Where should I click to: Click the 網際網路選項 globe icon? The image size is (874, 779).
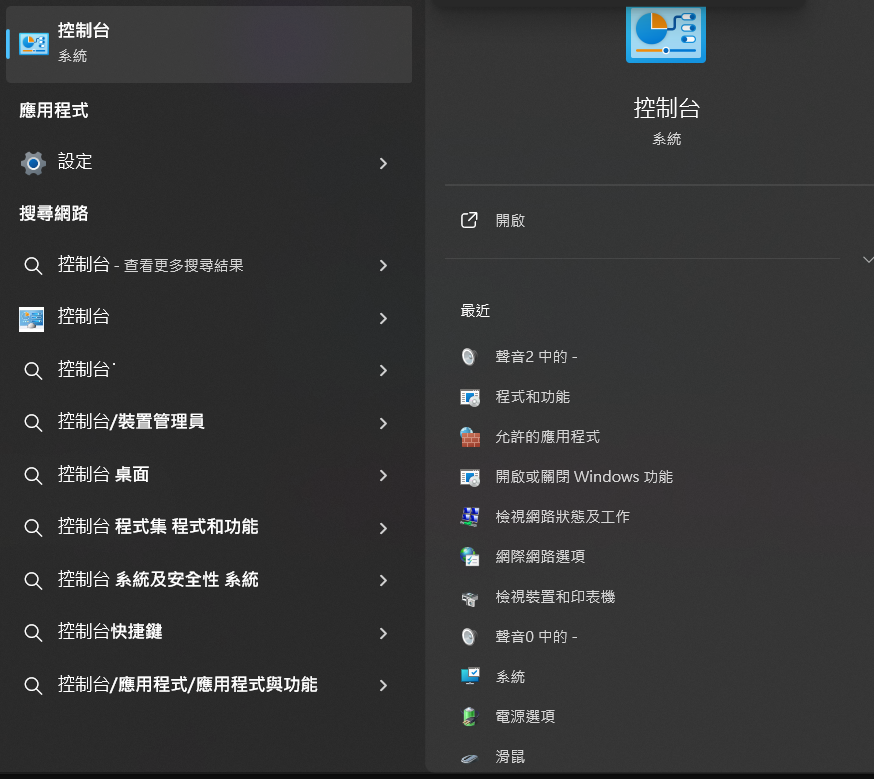[x=470, y=557]
